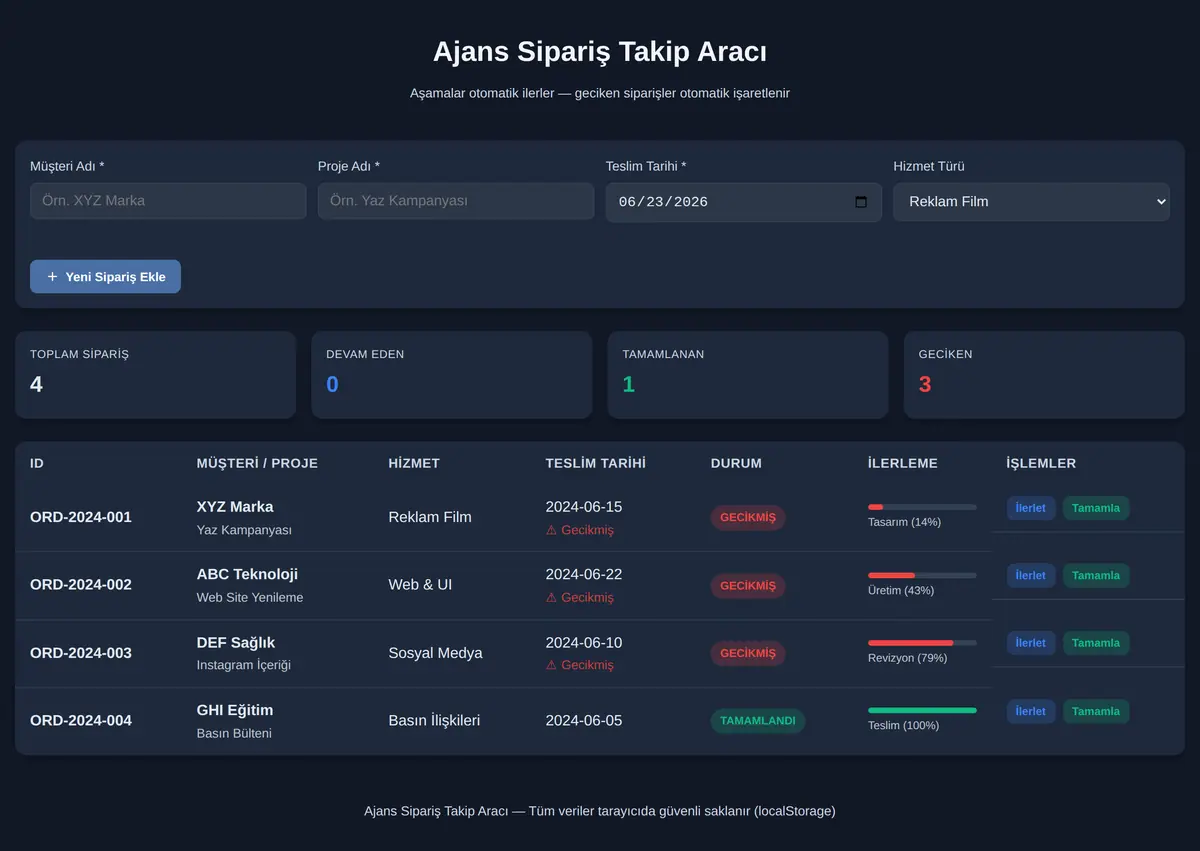Click the İLERLEME column header

[x=903, y=463]
